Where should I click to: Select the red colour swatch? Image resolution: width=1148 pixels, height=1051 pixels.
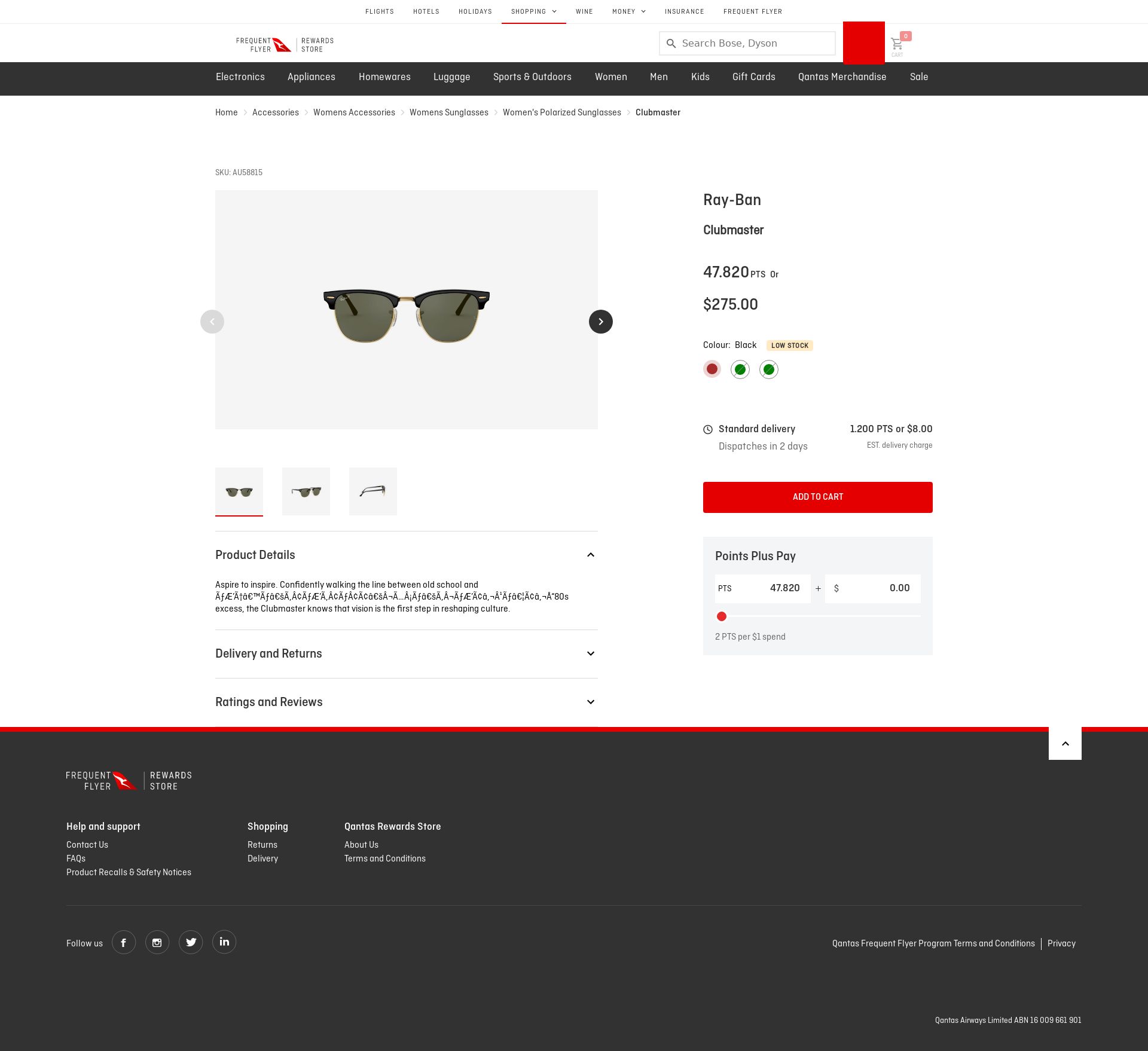tap(712, 369)
